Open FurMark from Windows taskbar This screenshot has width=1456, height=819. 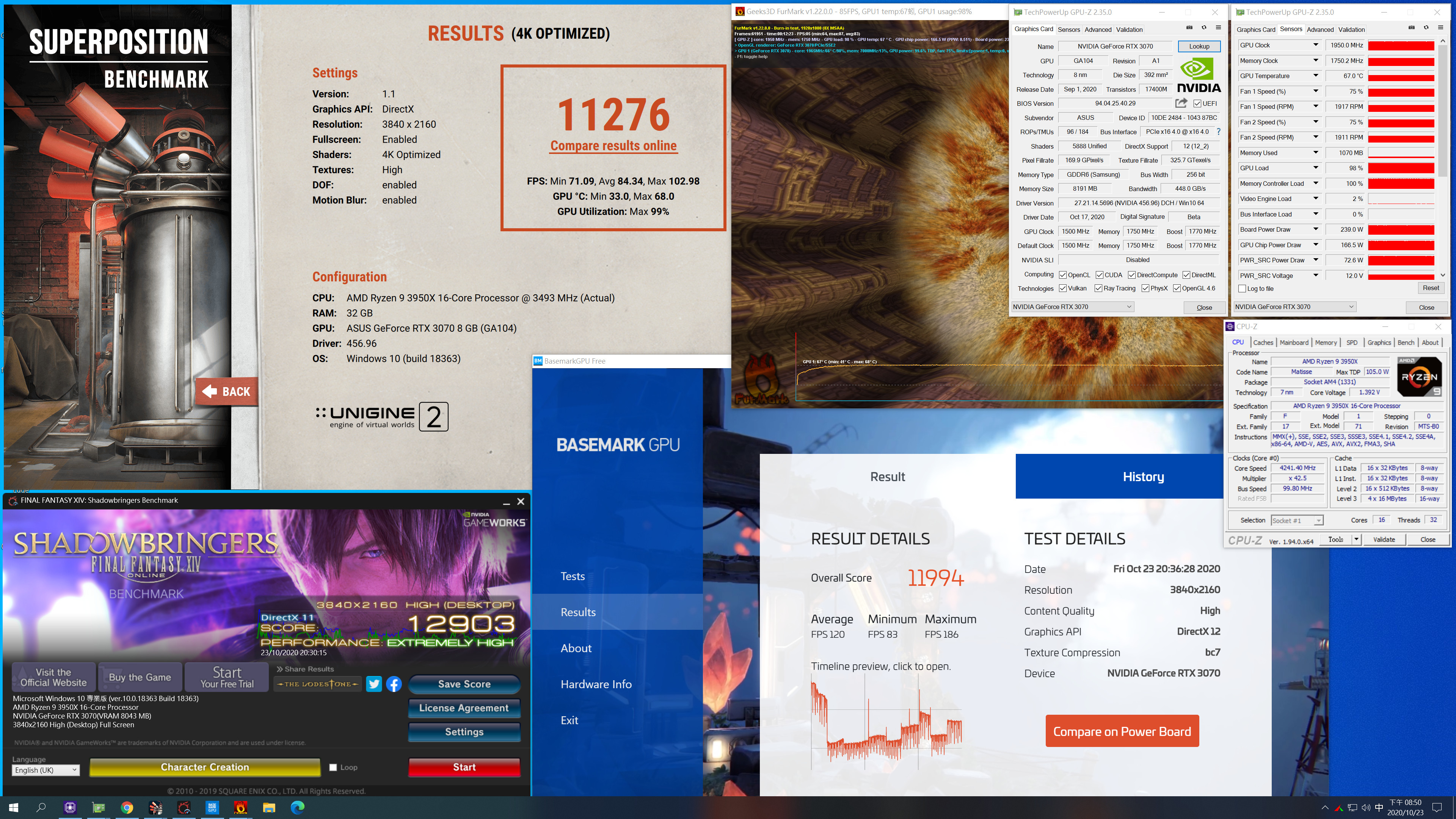coord(240,807)
